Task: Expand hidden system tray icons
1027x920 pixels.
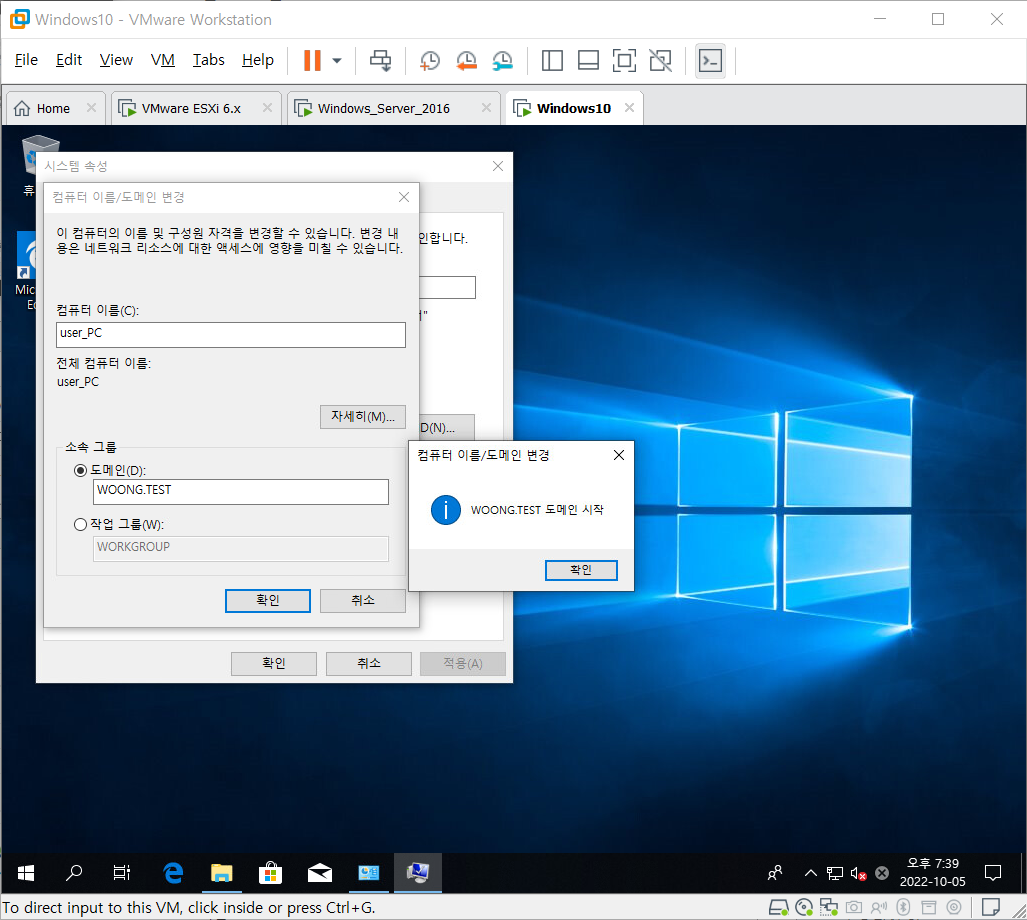Action: pyautogui.click(x=811, y=873)
